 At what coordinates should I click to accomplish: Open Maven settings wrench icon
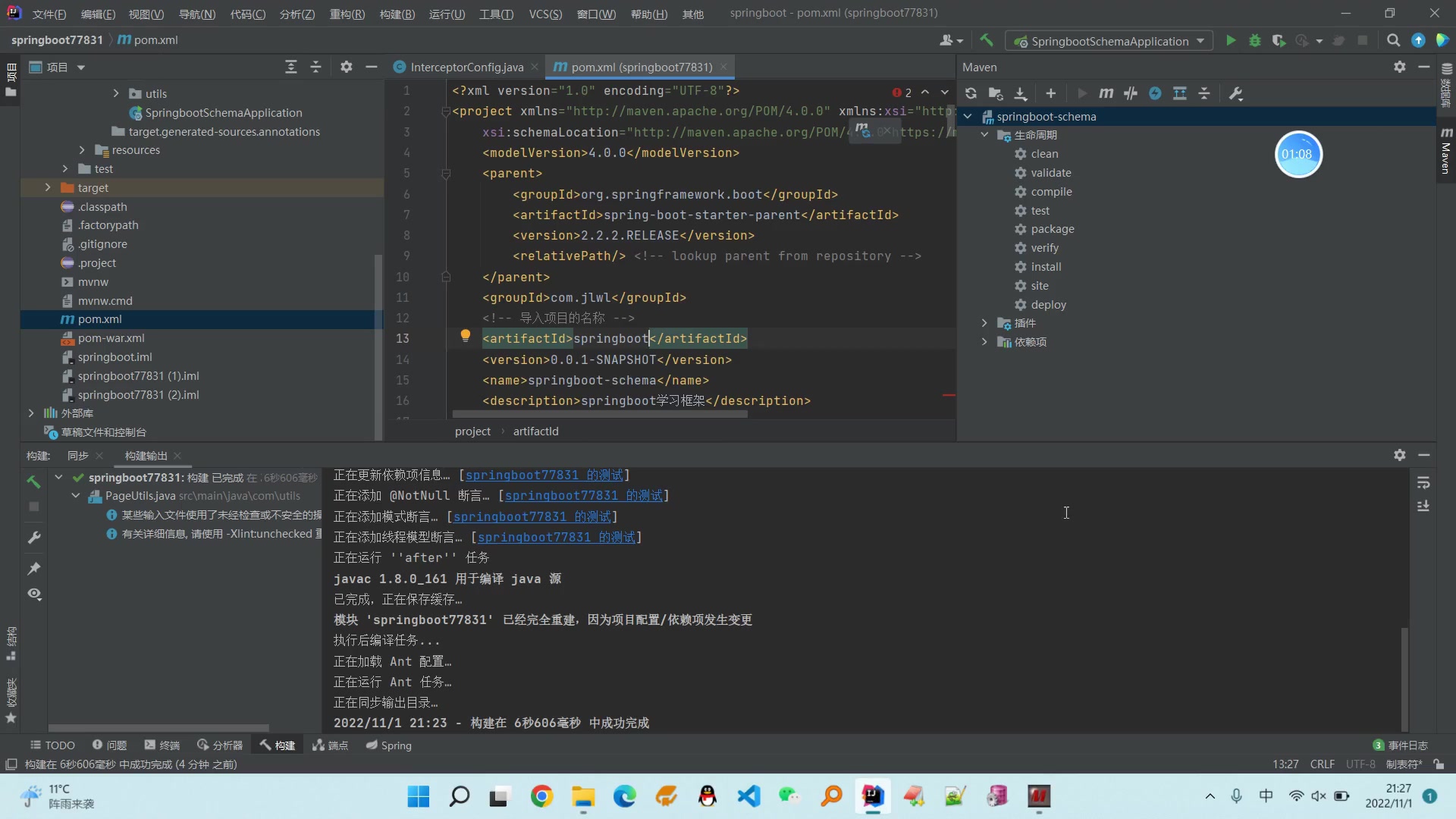1235,93
